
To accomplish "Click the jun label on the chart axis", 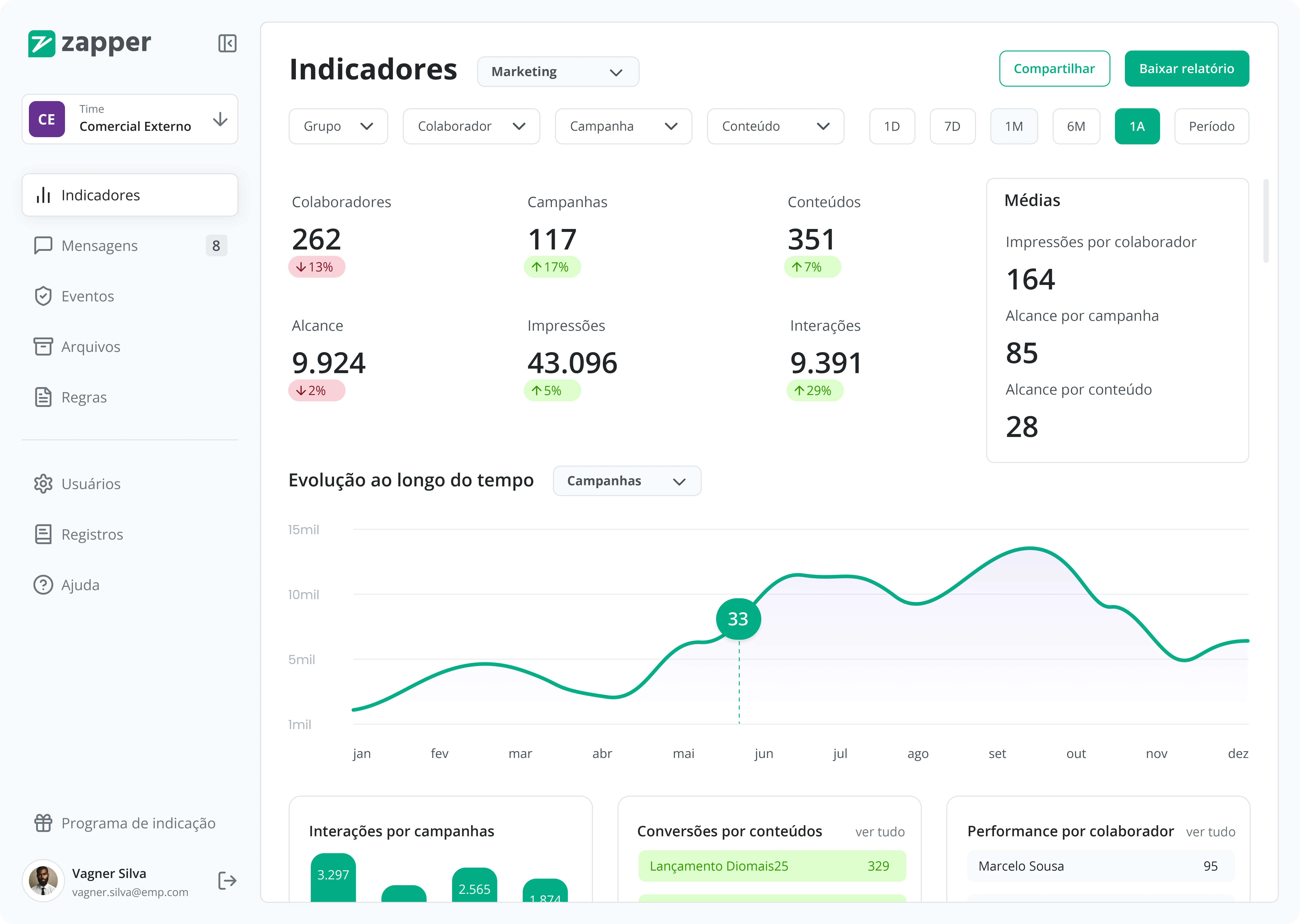I will tap(764, 754).
